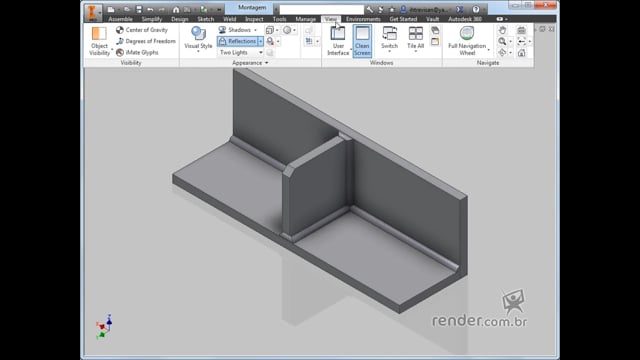
Task: Open the Sketch ribbon tab
Action: pyautogui.click(x=206, y=19)
